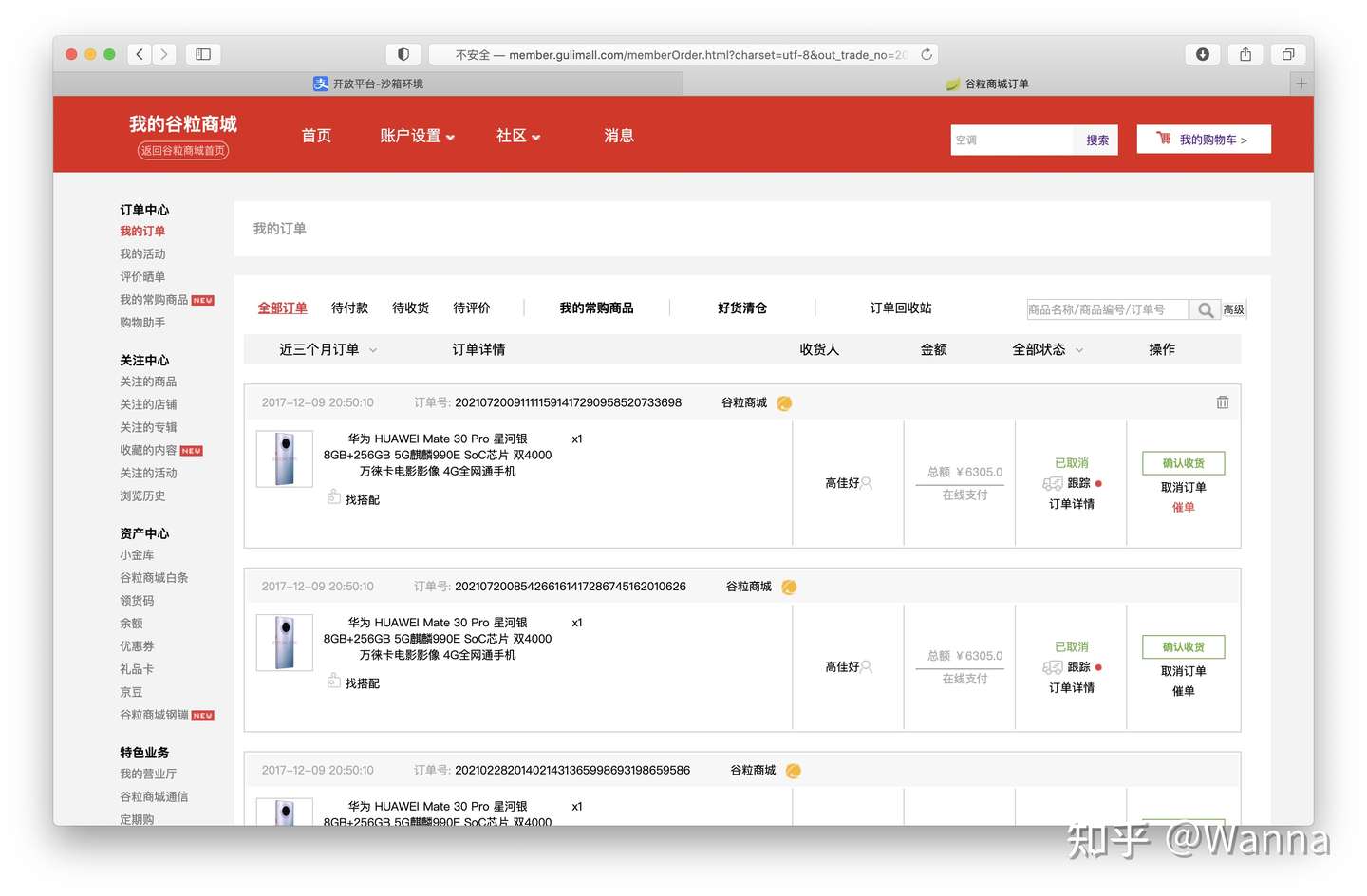Viewport: 1367px width, 896px height.
Task: Click the order search magnifier icon
Action: pyautogui.click(x=1205, y=309)
